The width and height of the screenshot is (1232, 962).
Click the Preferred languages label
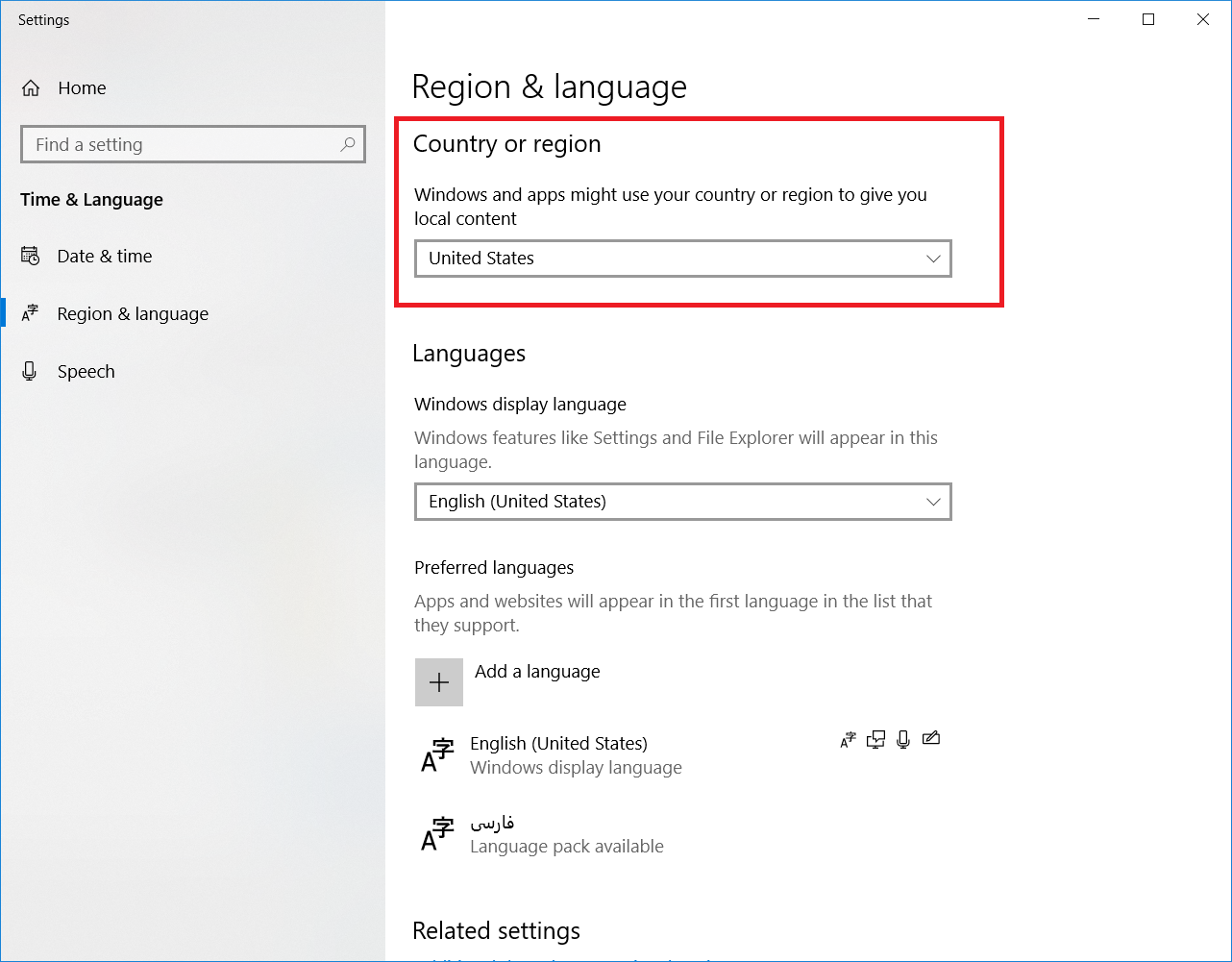[494, 567]
